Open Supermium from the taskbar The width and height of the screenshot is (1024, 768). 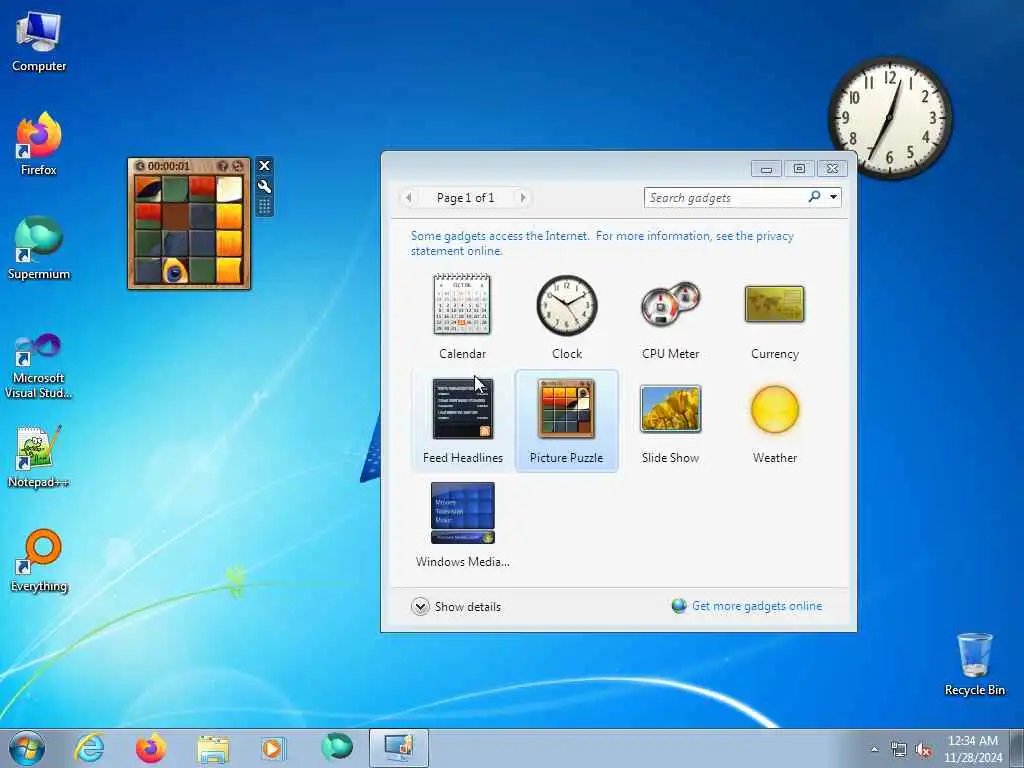336,748
